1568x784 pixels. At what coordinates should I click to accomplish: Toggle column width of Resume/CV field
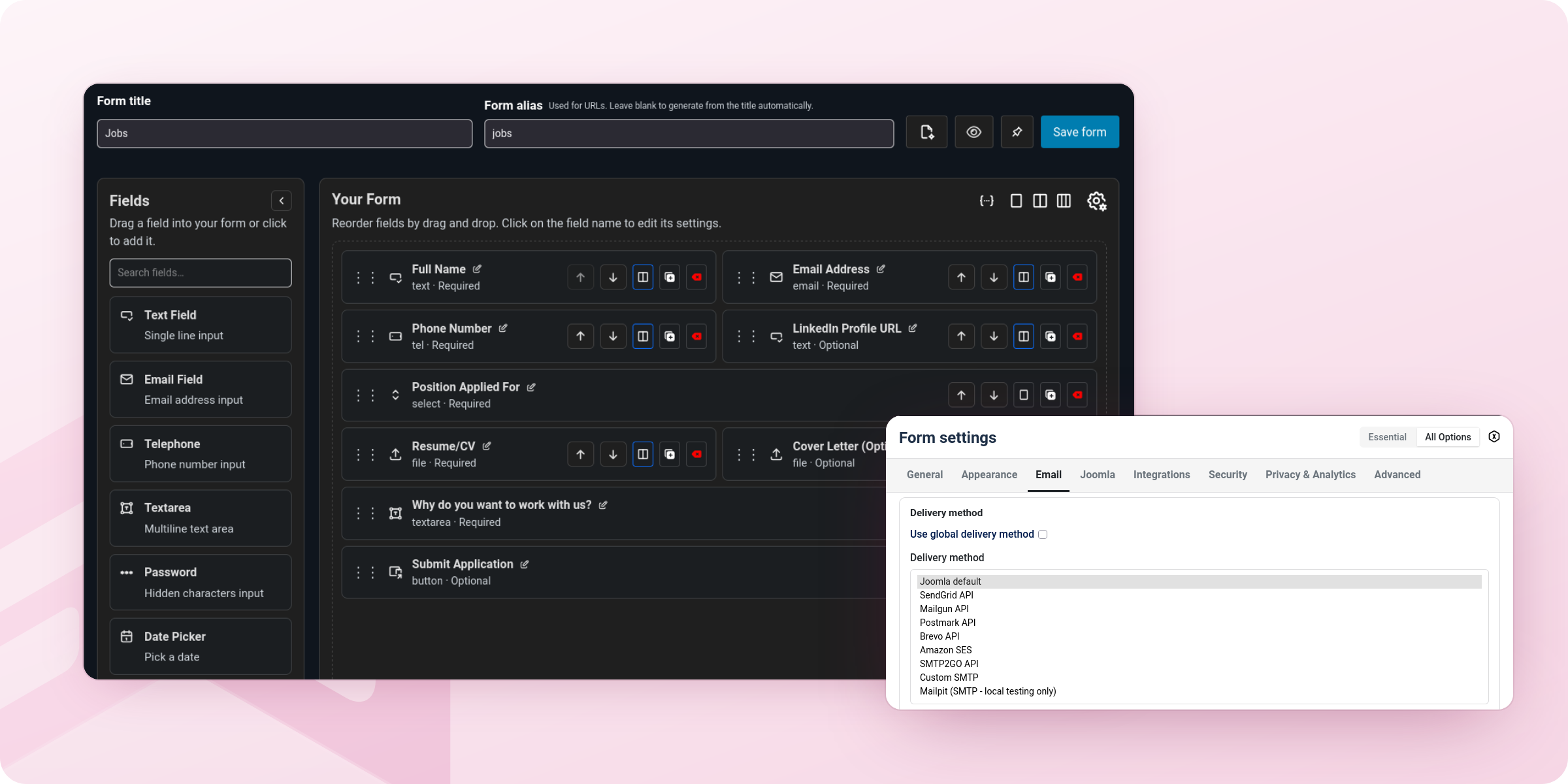pyautogui.click(x=643, y=454)
